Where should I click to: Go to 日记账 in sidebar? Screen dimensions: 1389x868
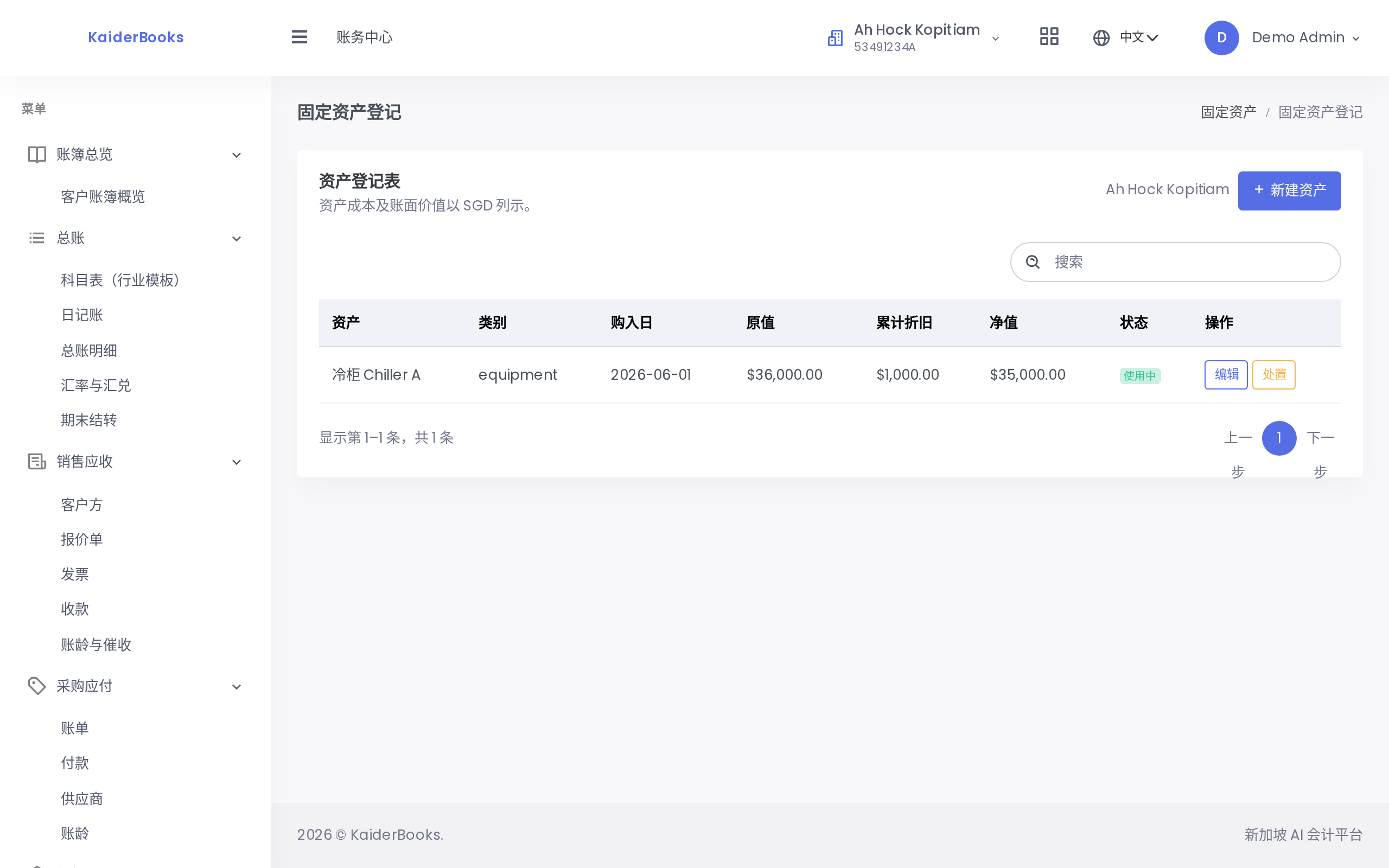coord(82,315)
